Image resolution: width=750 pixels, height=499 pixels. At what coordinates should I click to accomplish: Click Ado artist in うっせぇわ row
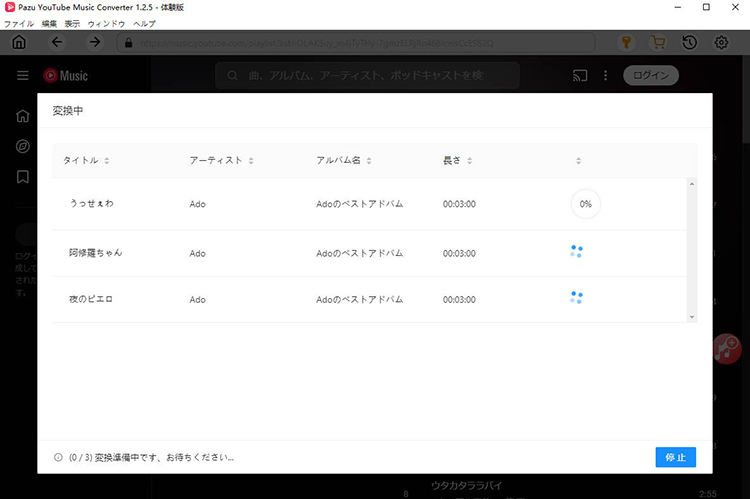(x=198, y=204)
